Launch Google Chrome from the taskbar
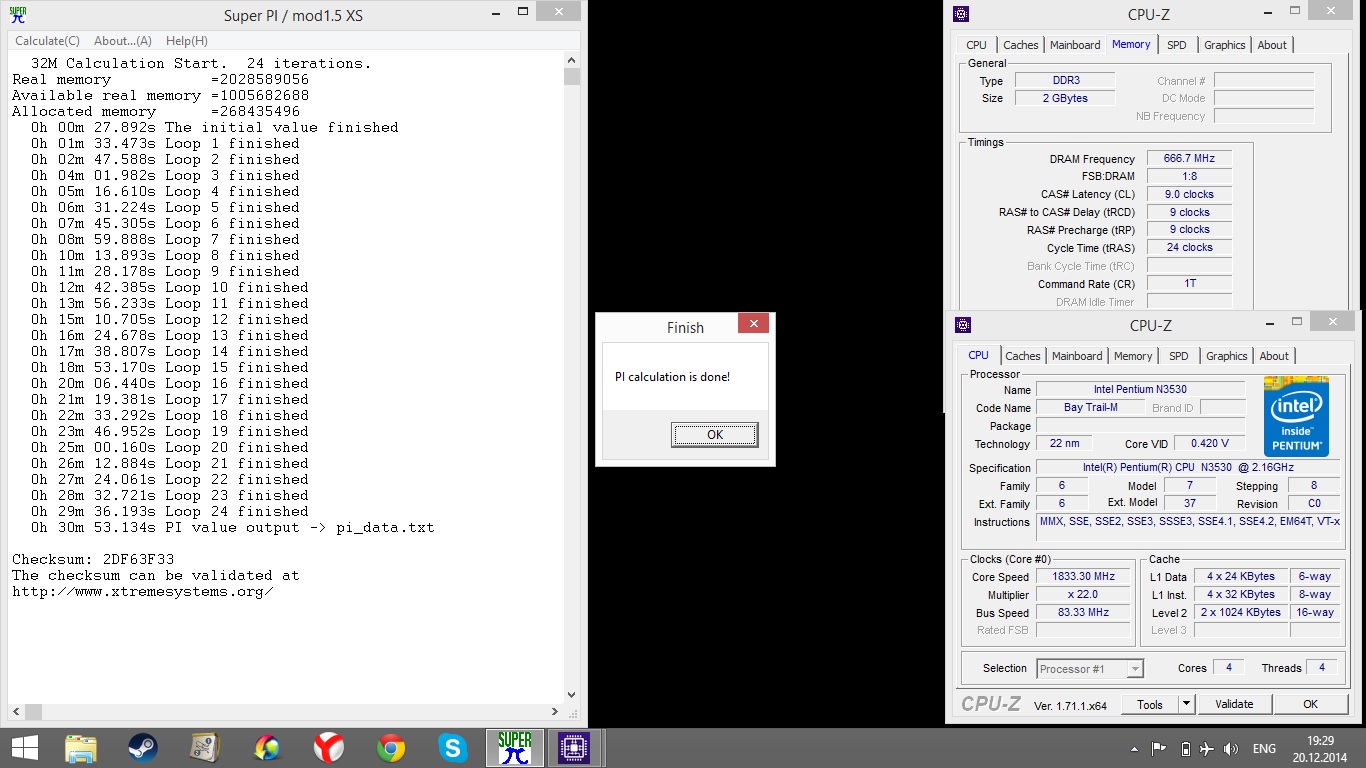This screenshot has height=768, width=1366. tap(391, 748)
